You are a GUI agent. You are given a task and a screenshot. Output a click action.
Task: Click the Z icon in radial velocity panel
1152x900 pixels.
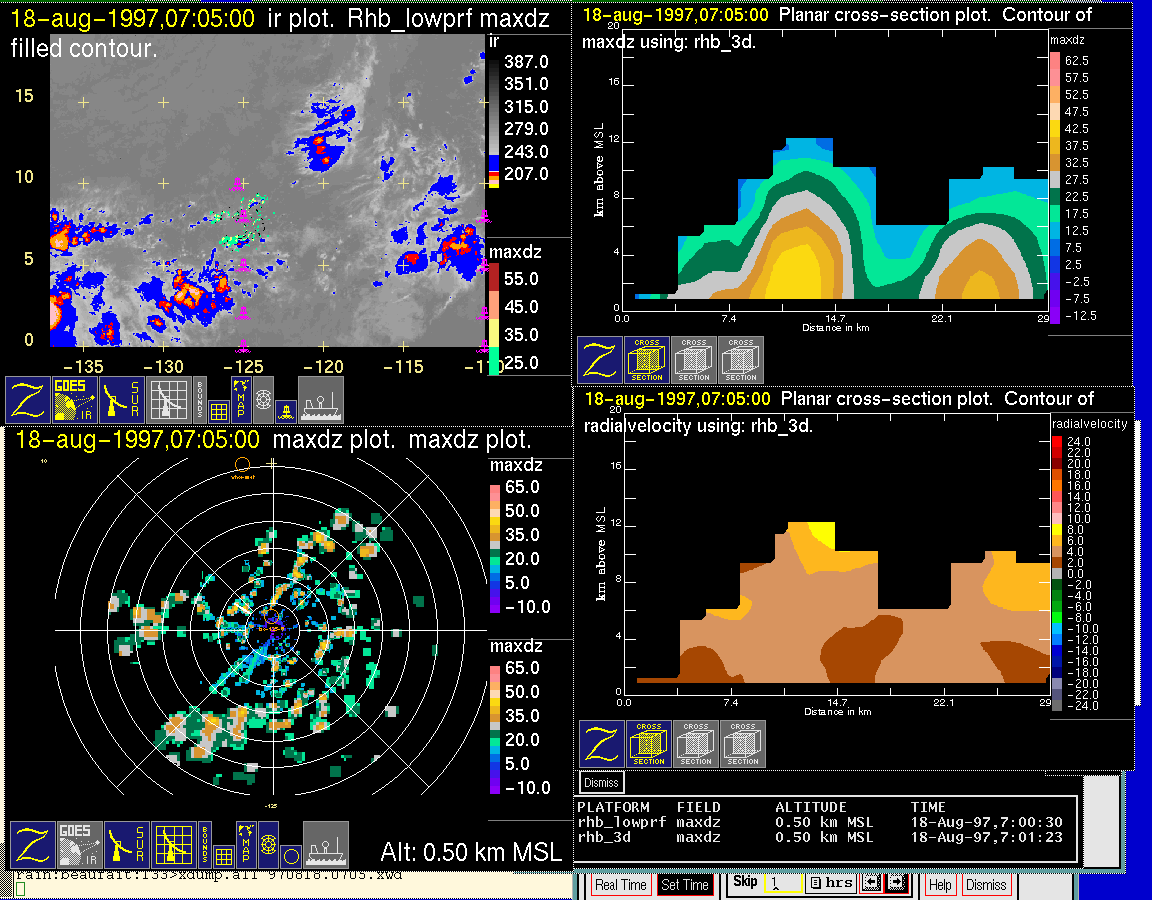click(601, 744)
